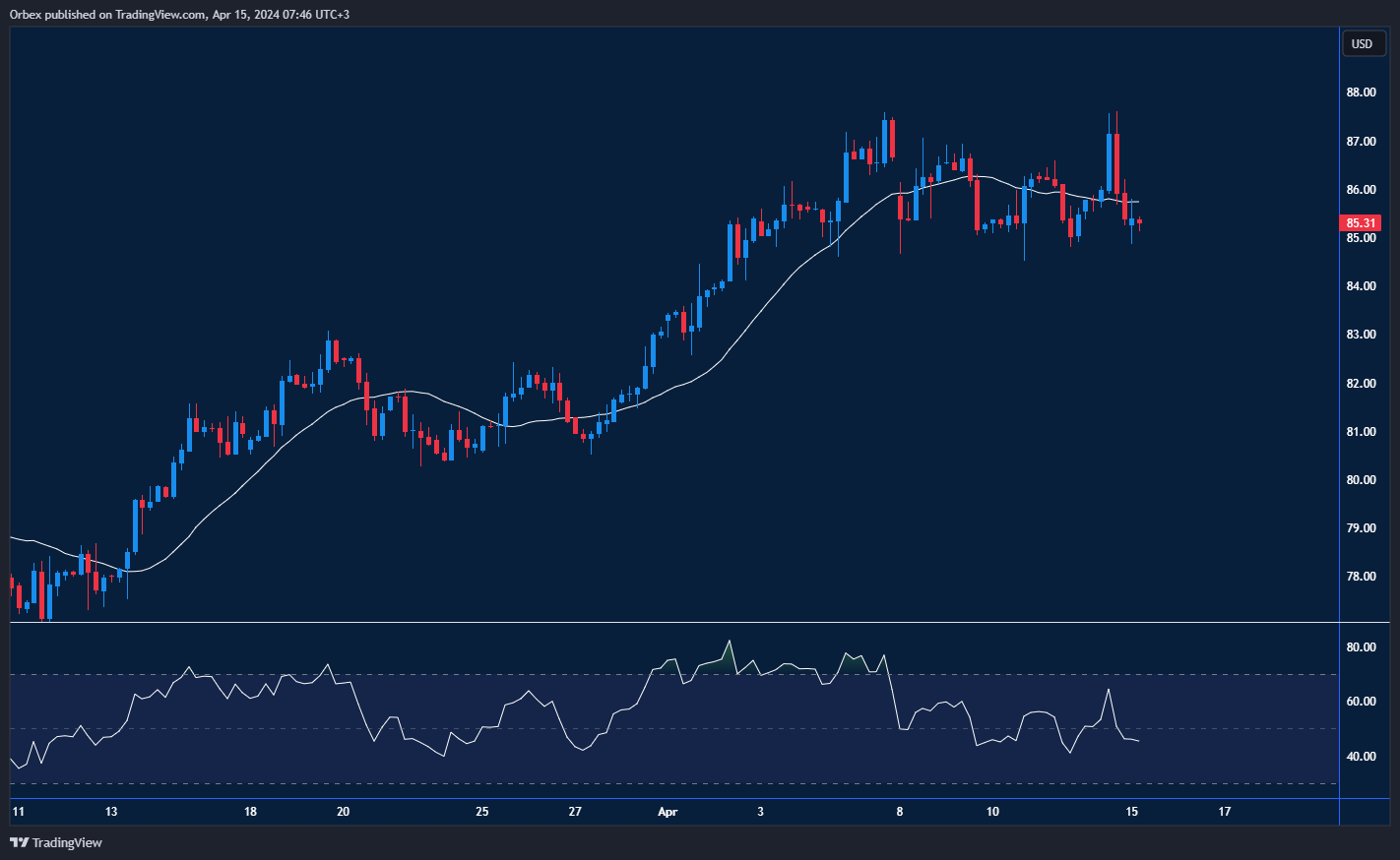
Task: Select the 80.00 label on RSI scale
Action: [x=1362, y=647]
